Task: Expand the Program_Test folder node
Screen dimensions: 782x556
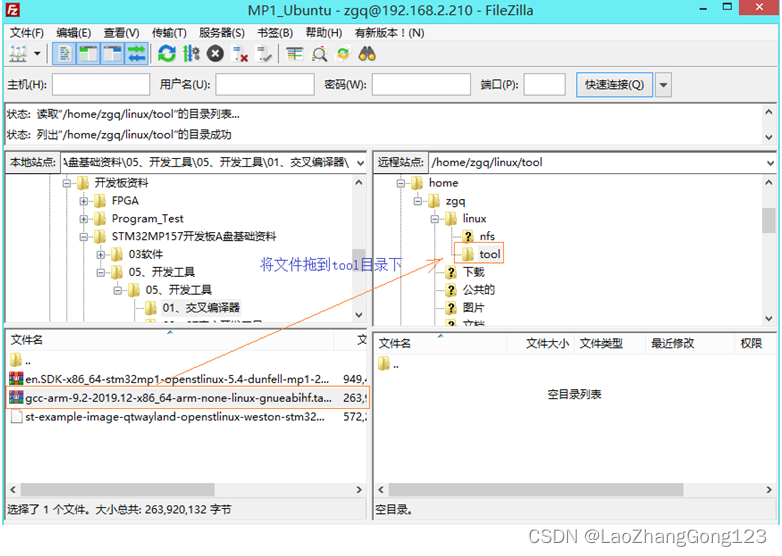Action: coord(83,219)
